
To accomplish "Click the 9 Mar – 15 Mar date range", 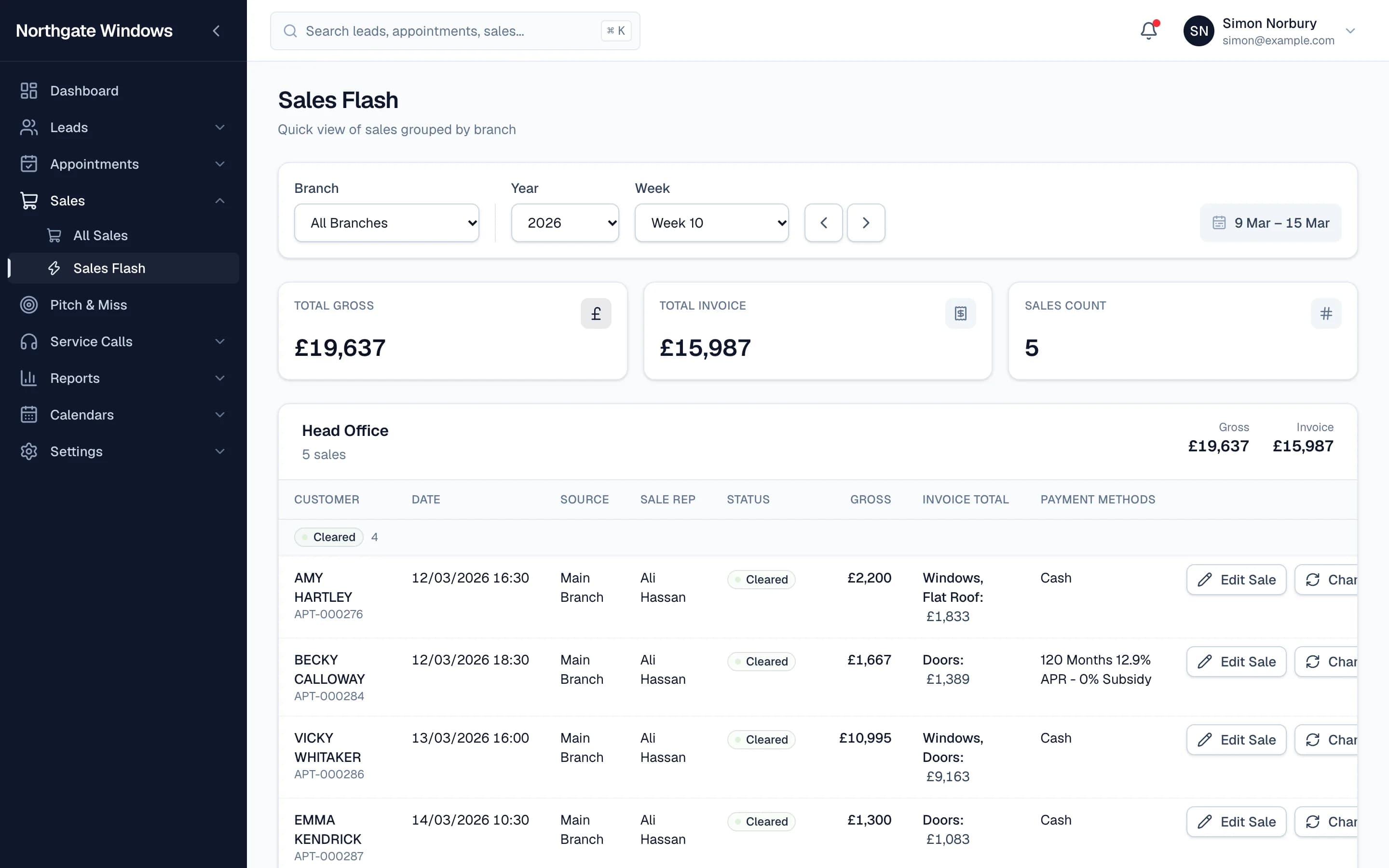I will click(1270, 223).
